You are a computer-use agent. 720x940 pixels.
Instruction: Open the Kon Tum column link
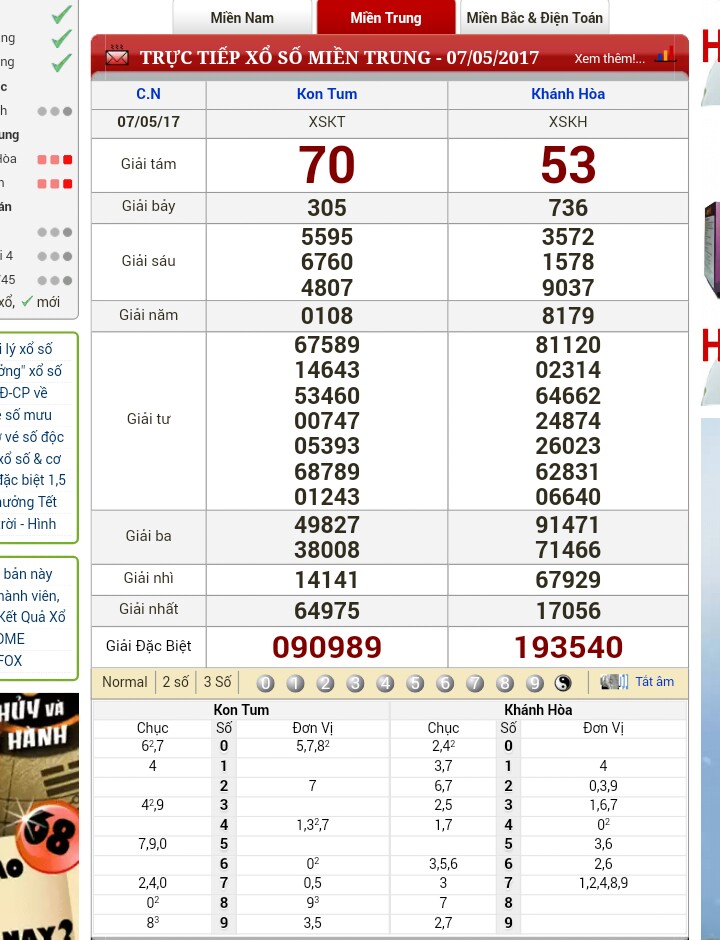327,94
